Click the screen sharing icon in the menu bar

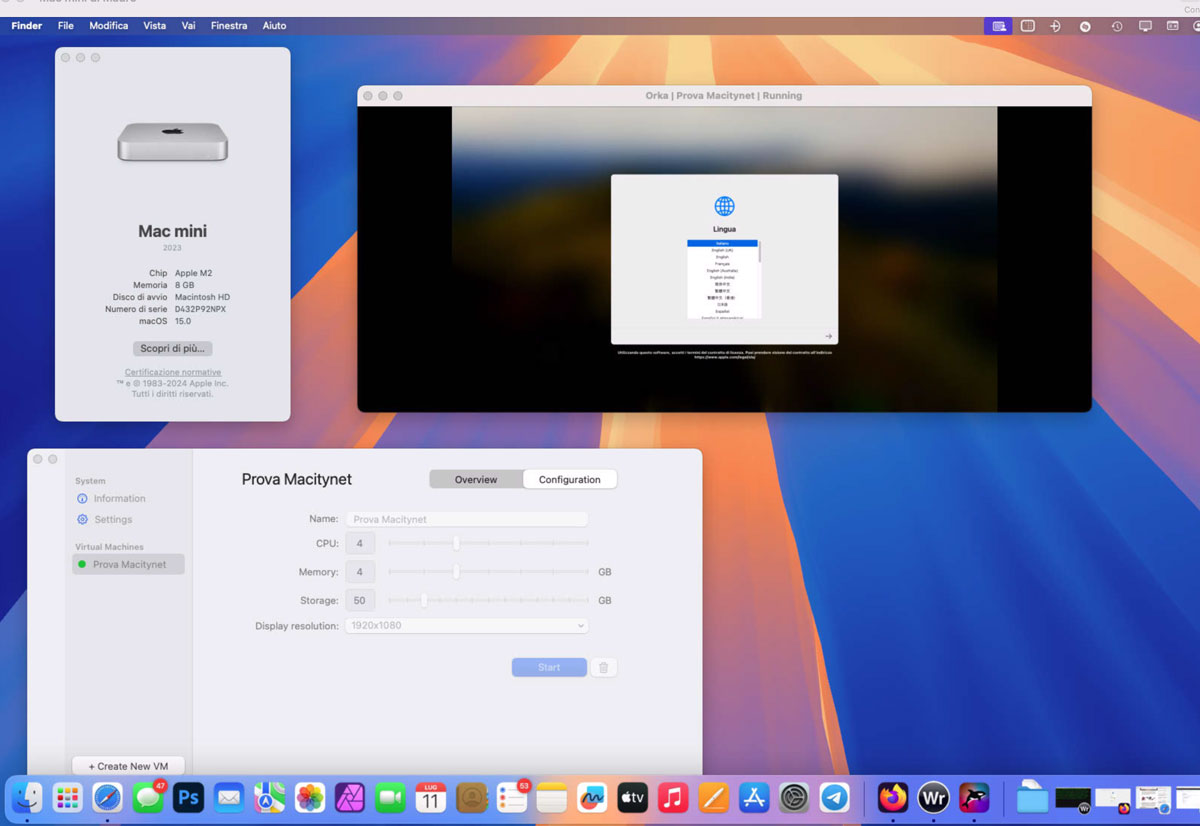(x=998, y=26)
